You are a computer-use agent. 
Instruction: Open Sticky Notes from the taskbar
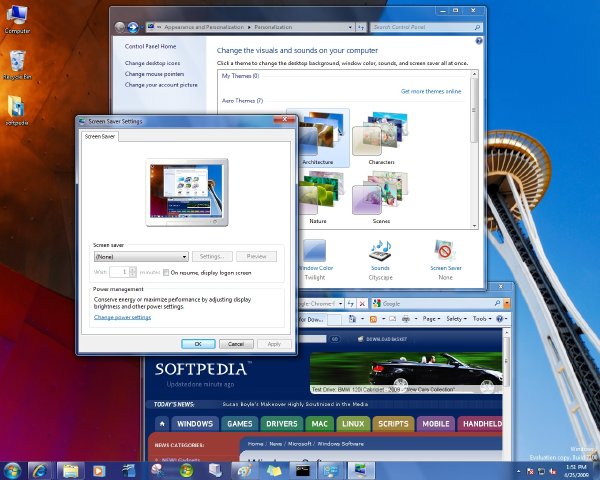click(274, 470)
